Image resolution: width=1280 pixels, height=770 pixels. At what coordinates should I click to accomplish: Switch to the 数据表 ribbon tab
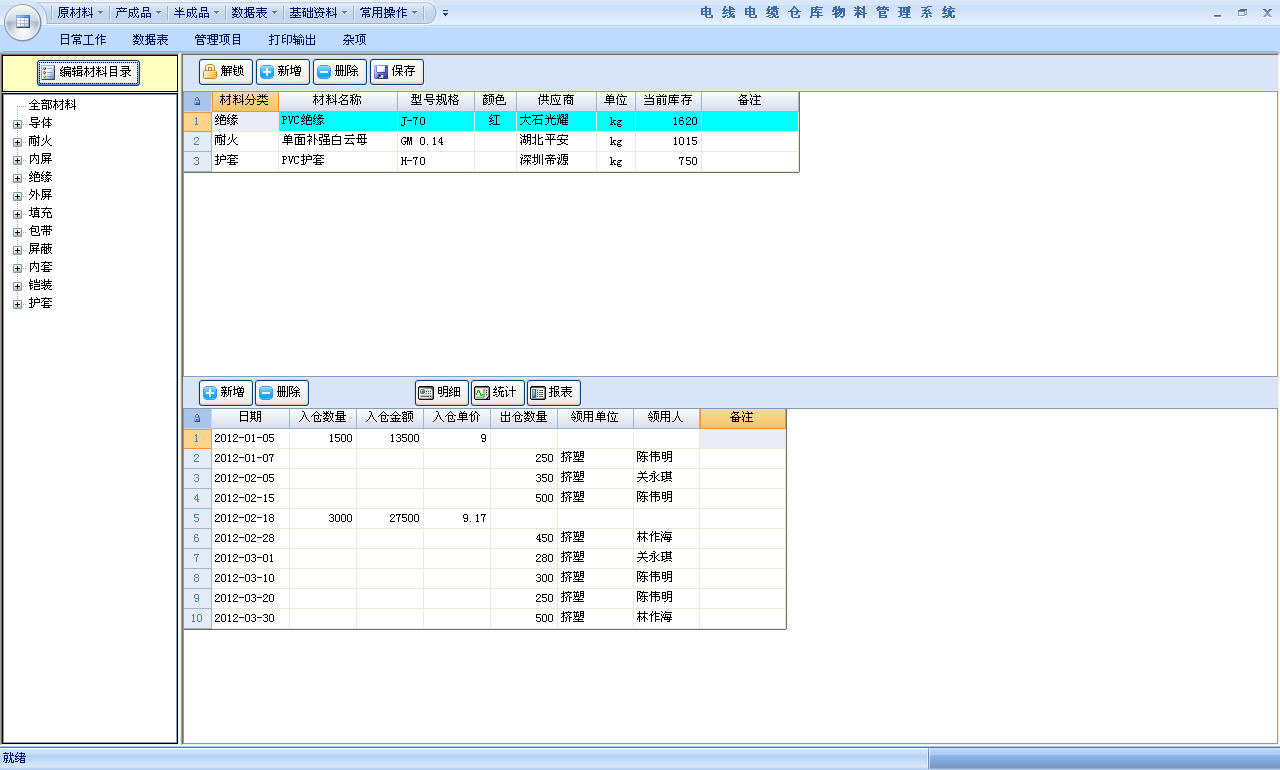pyautogui.click(x=150, y=40)
